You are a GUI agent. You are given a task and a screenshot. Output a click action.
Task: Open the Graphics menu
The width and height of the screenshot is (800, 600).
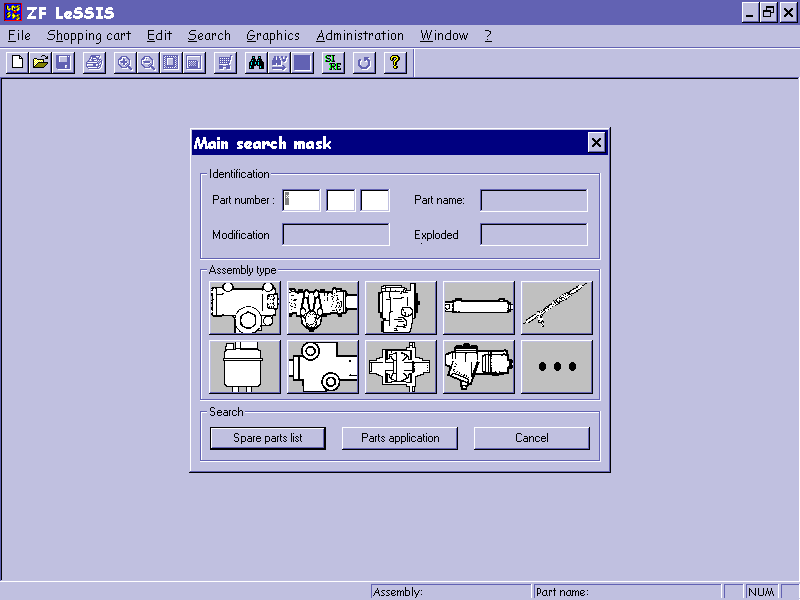click(x=273, y=36)
